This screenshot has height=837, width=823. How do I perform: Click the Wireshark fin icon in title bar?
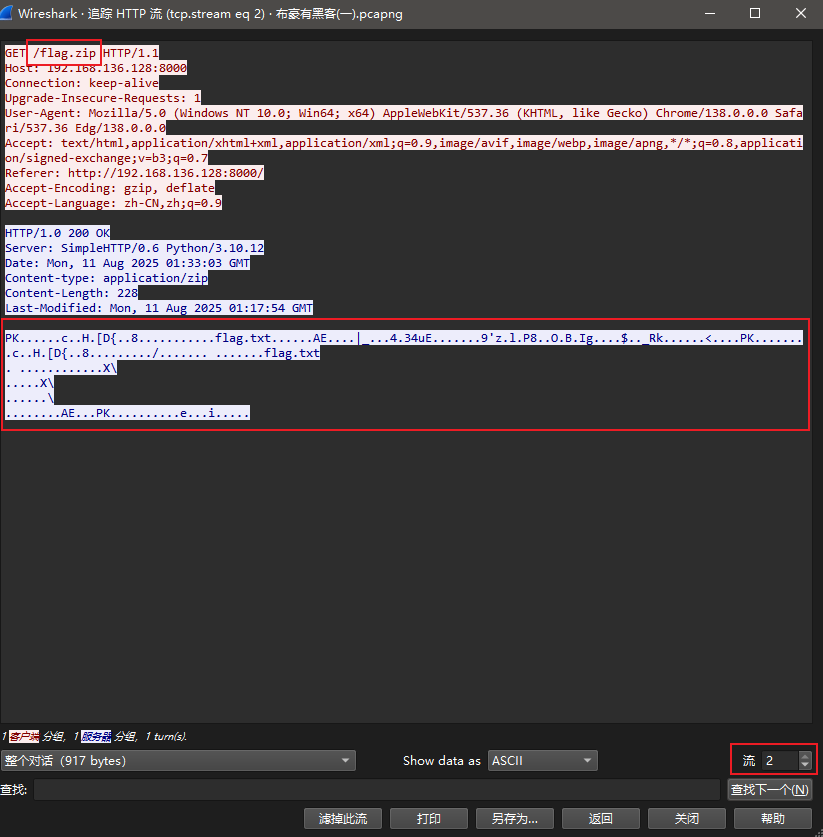[6, 13]
